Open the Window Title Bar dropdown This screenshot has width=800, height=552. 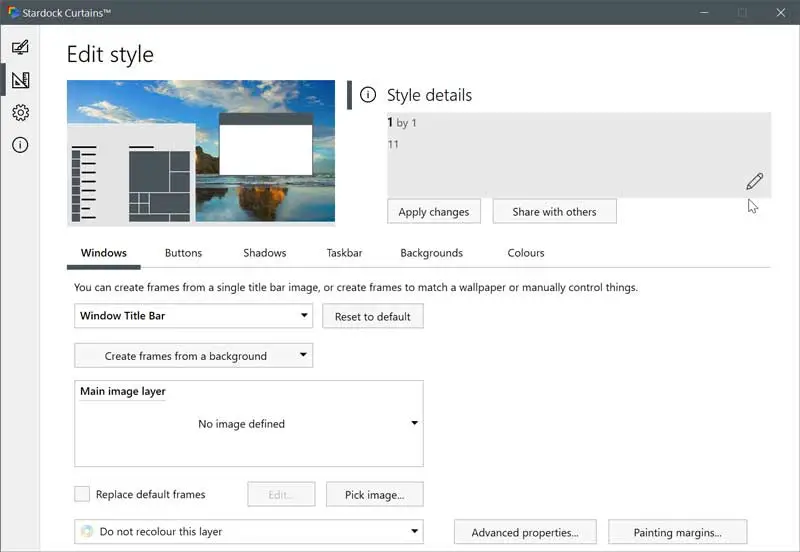point(193,316)
